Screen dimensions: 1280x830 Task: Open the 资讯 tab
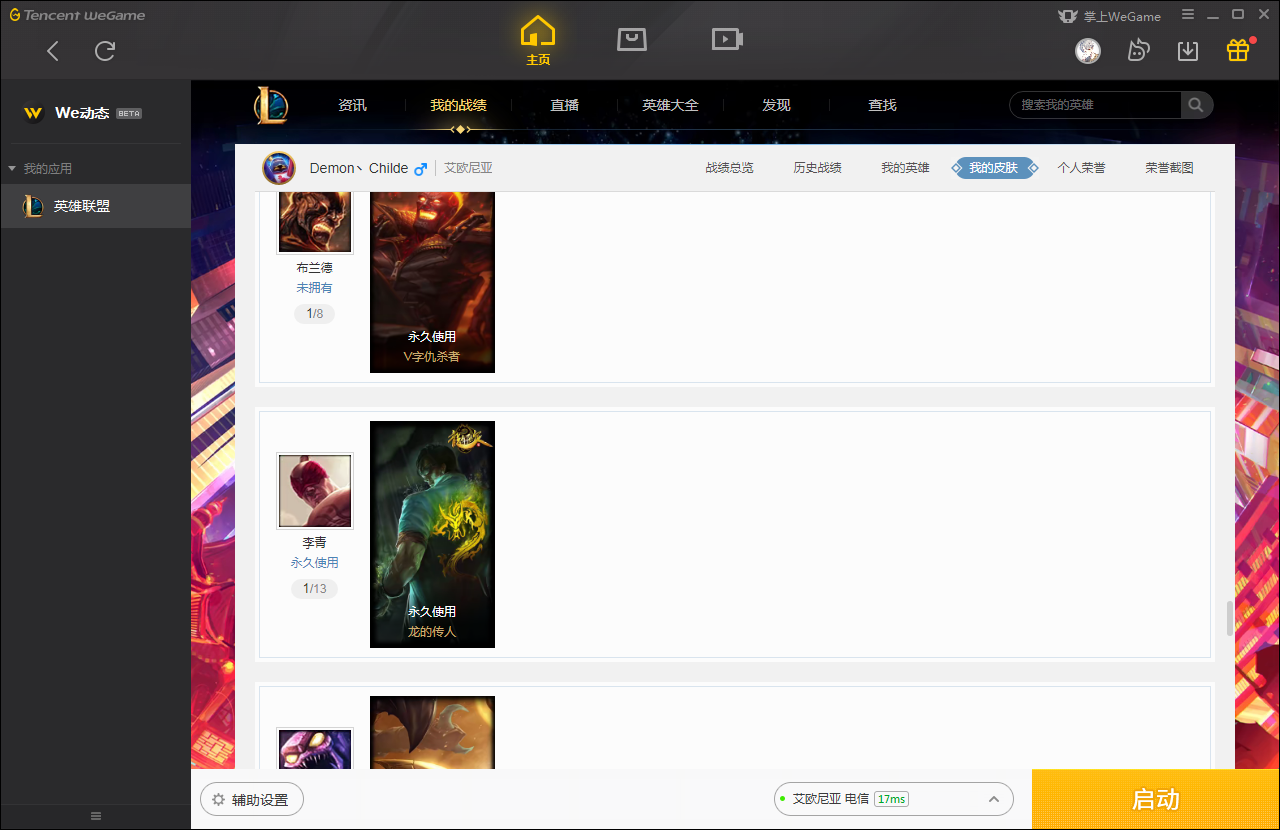click(352, 105)
